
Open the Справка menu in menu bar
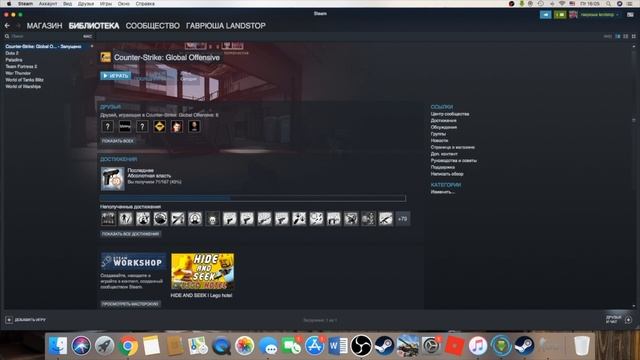pyautogui.click(x=145, y=4)
